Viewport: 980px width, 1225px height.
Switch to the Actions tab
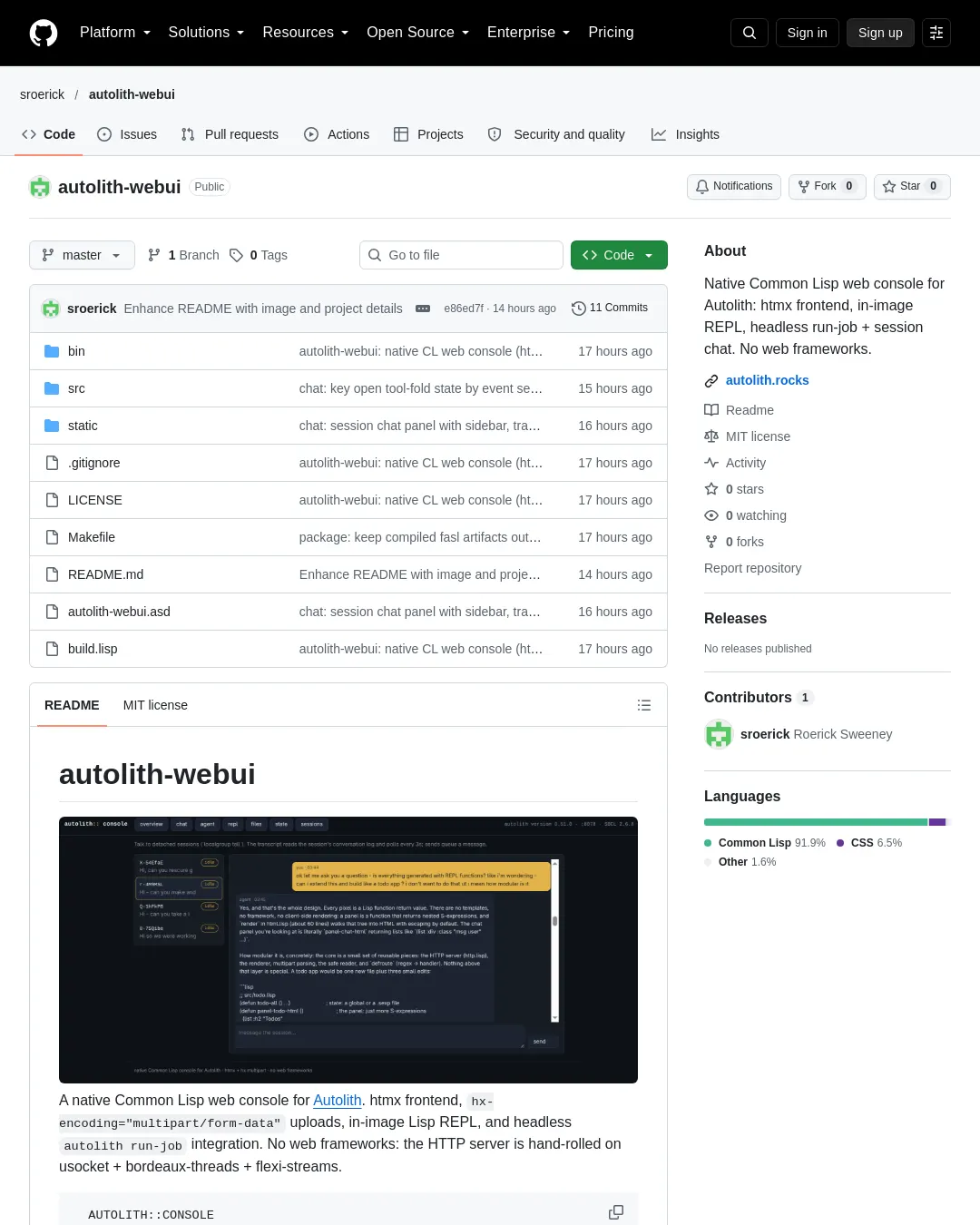[x=337, y=134]
